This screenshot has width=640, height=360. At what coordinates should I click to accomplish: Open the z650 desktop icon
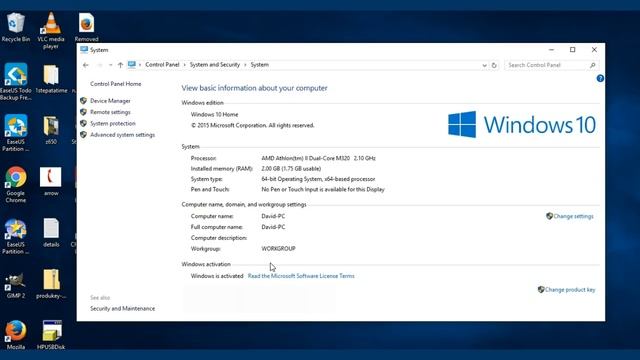tap(51, 130)
